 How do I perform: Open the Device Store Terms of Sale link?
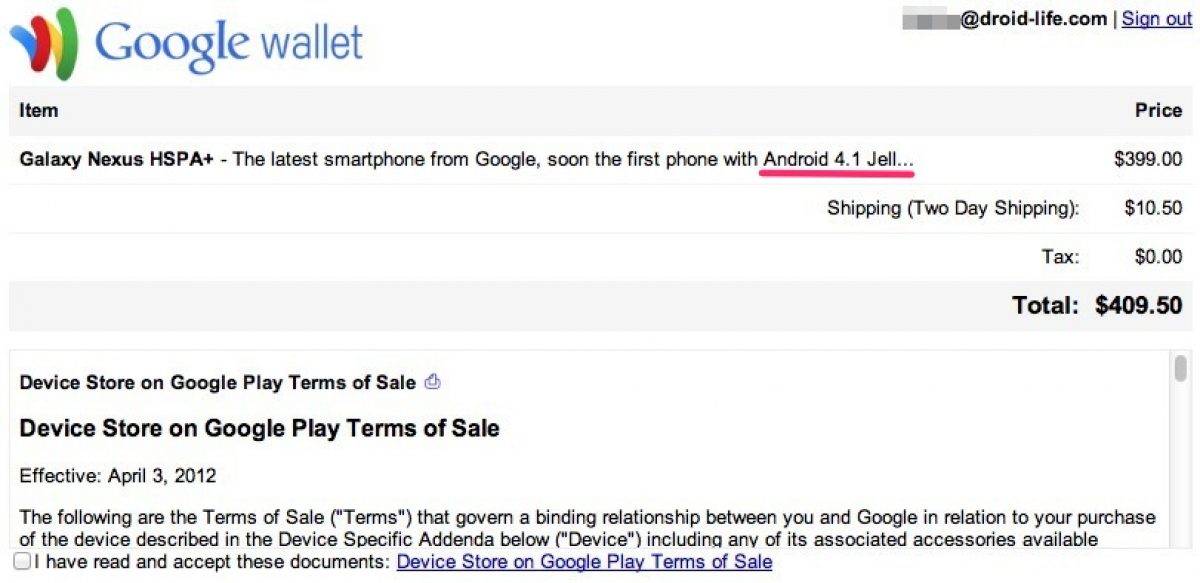coord(584,562)
